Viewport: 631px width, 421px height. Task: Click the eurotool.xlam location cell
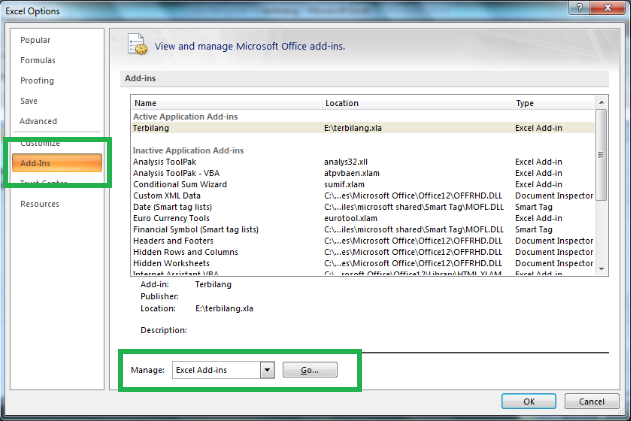(x=351, y=218)
